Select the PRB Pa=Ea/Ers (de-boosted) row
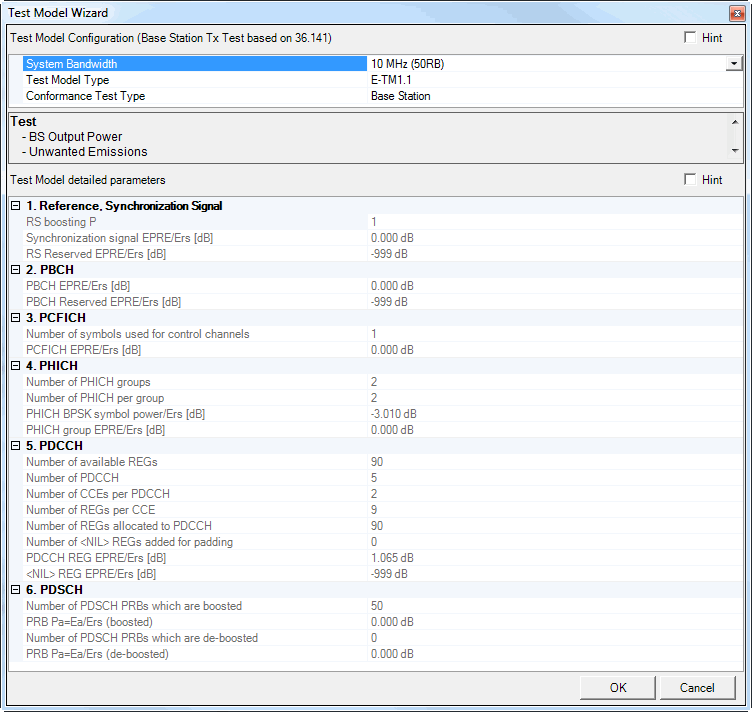The image size is (752, 712). [x=382, y=654]
